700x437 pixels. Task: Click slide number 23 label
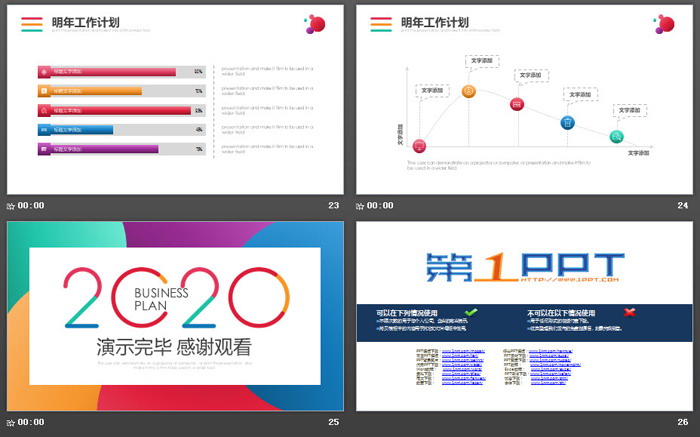[333, 205]
